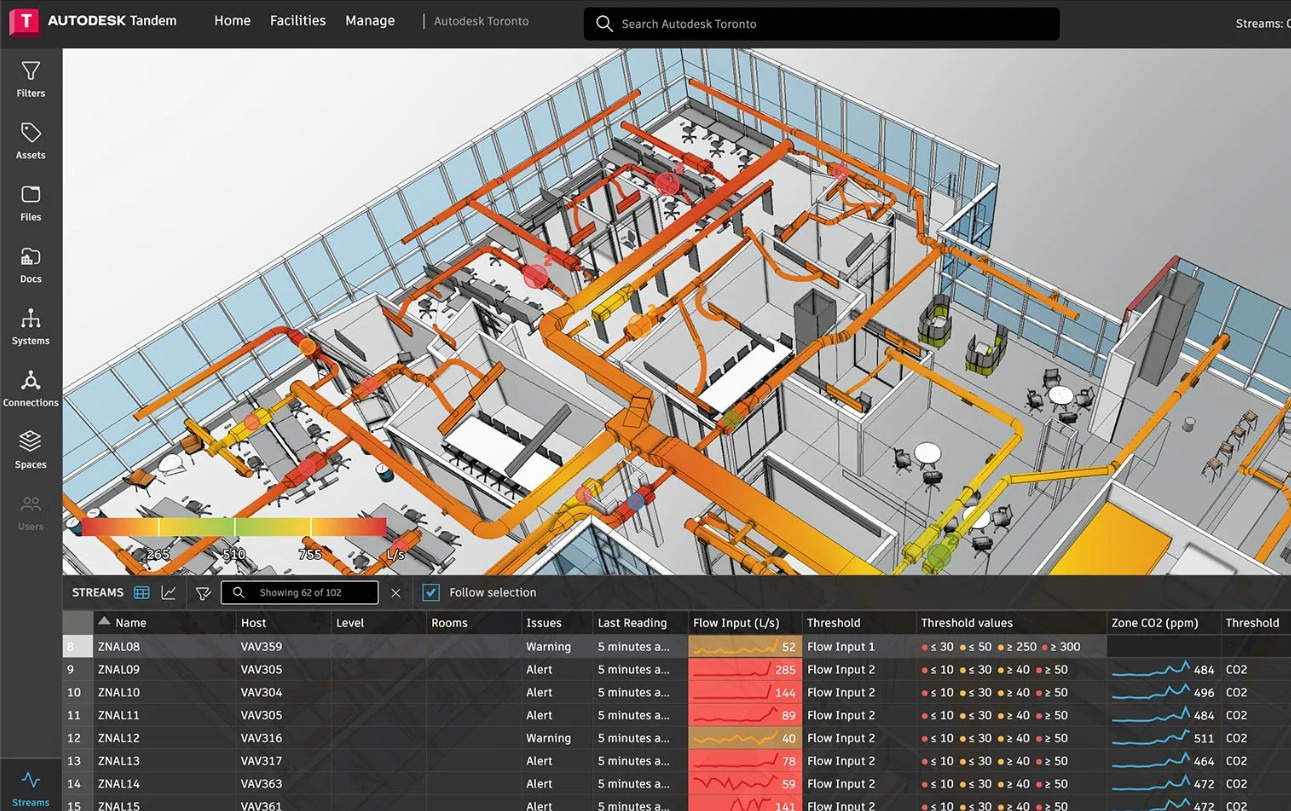Open the Assets panel in the sidebar
This screenshot has height=811, width=1291.
click(x=31, y=141)
